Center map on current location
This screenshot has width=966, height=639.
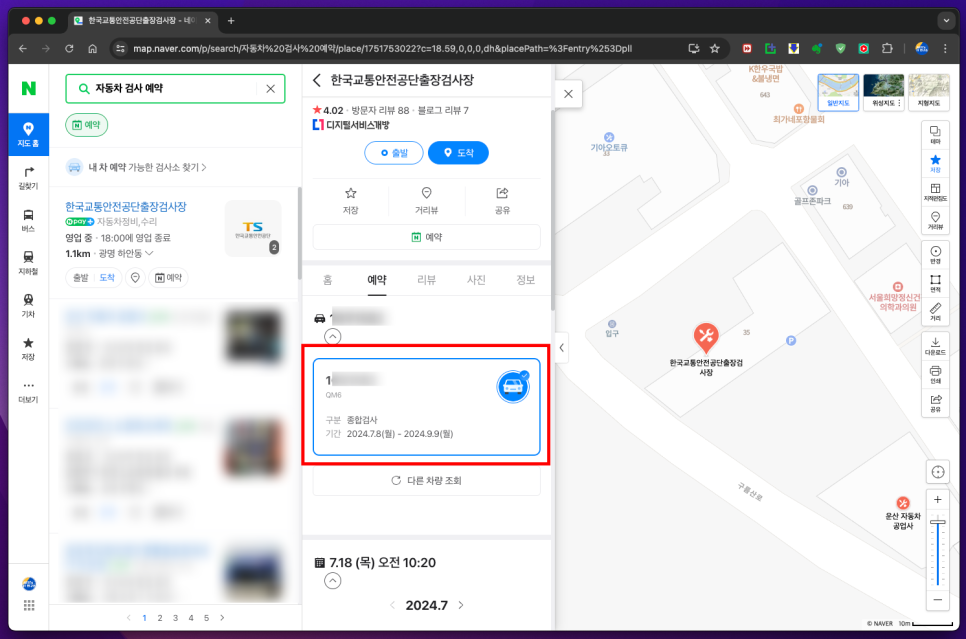[x=938, y=472]
